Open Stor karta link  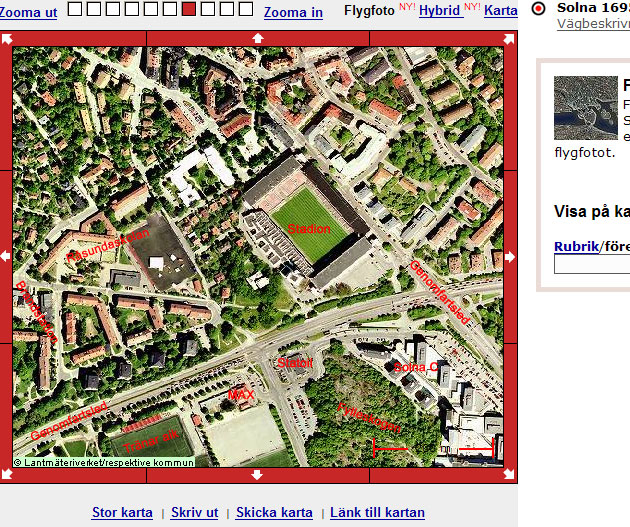123,513
